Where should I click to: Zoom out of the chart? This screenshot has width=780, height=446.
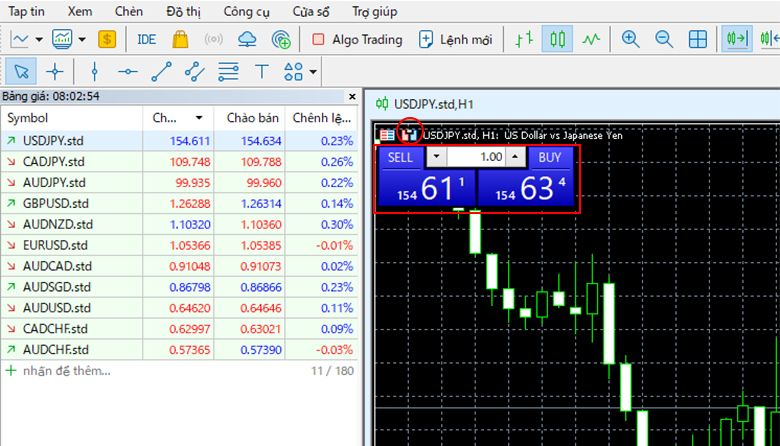pos(664,39)
